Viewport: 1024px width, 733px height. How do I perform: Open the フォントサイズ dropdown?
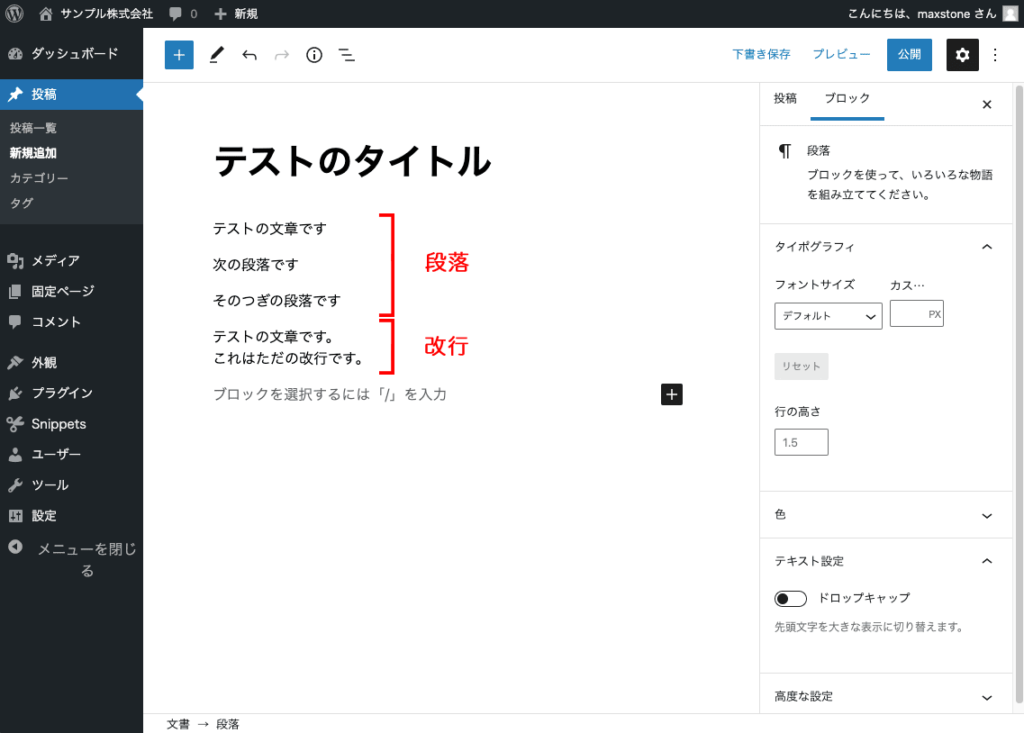[828, 315]
